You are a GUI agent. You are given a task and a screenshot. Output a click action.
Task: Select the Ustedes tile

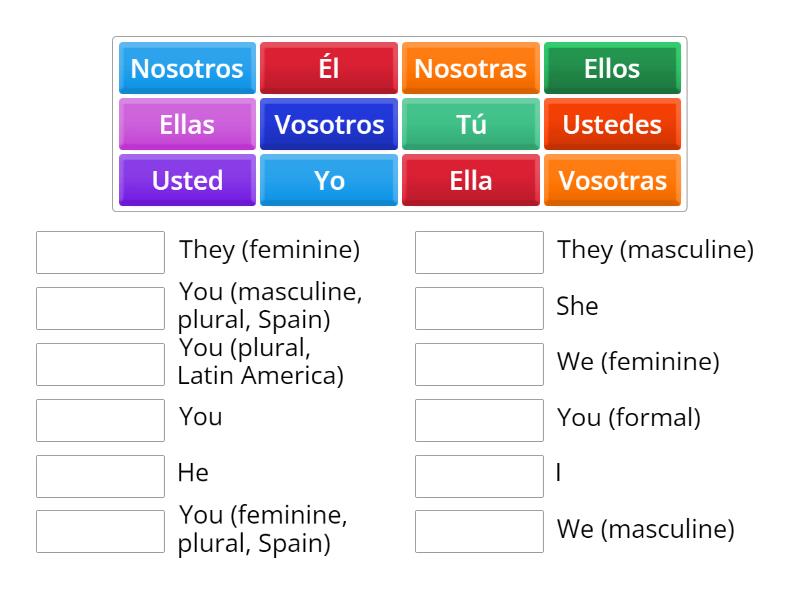click(612, 124)
